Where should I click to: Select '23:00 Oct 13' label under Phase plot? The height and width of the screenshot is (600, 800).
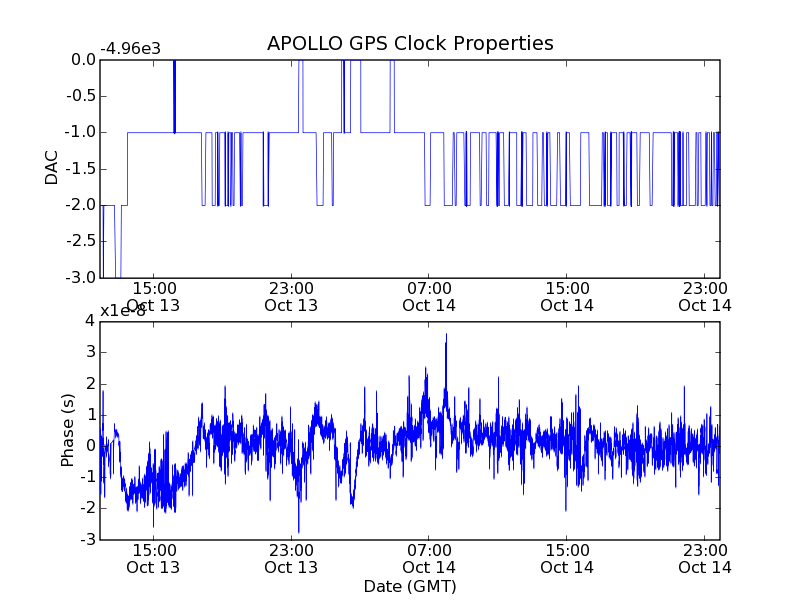291,559
